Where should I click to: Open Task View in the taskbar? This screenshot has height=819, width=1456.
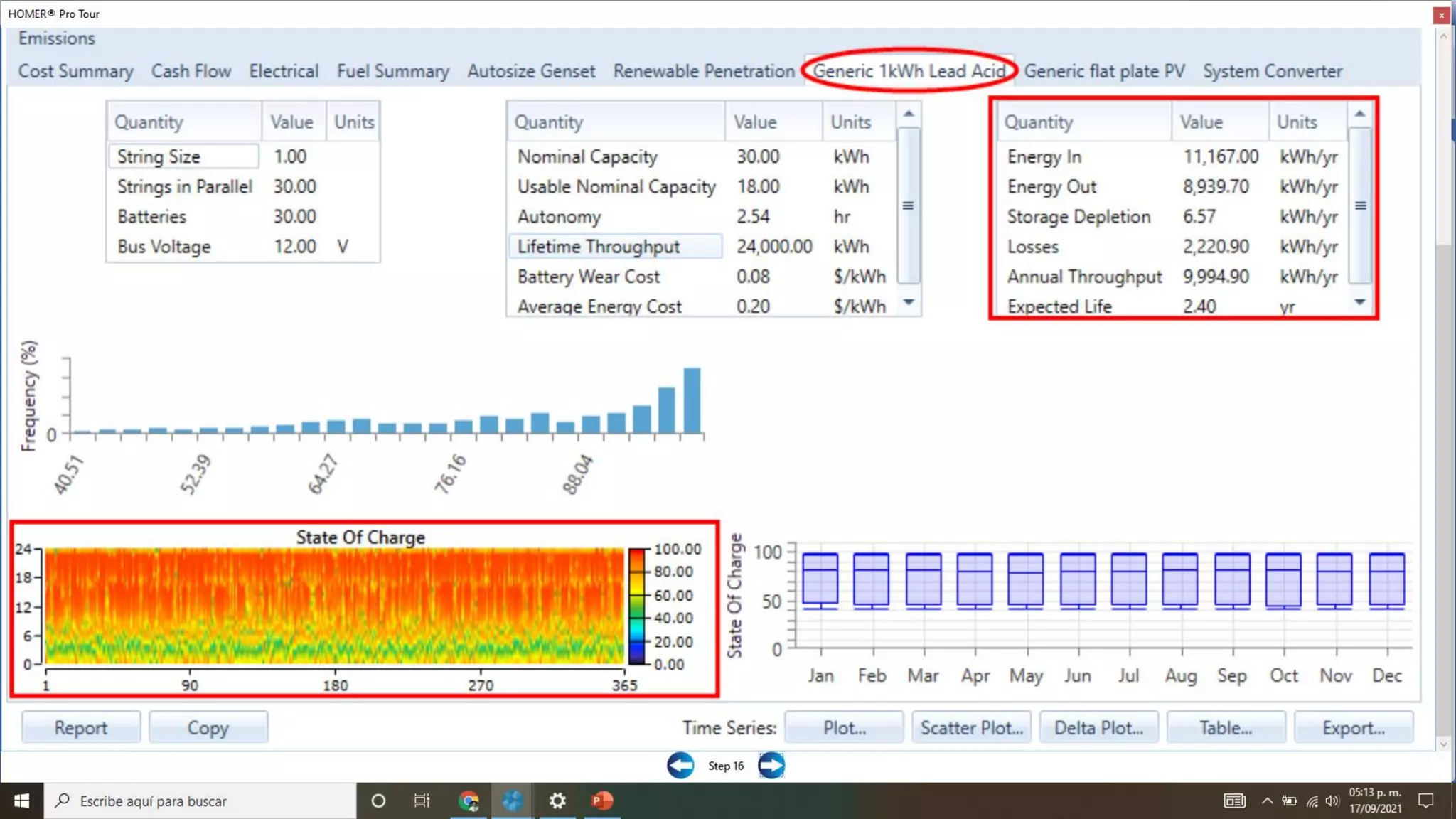pyautogui.click(x=422, y=801)
